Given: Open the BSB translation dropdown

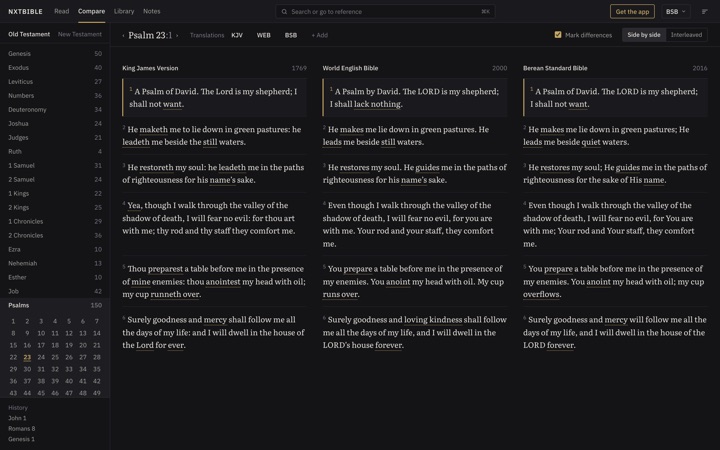Looking at the screenshot, I should 675,11.
